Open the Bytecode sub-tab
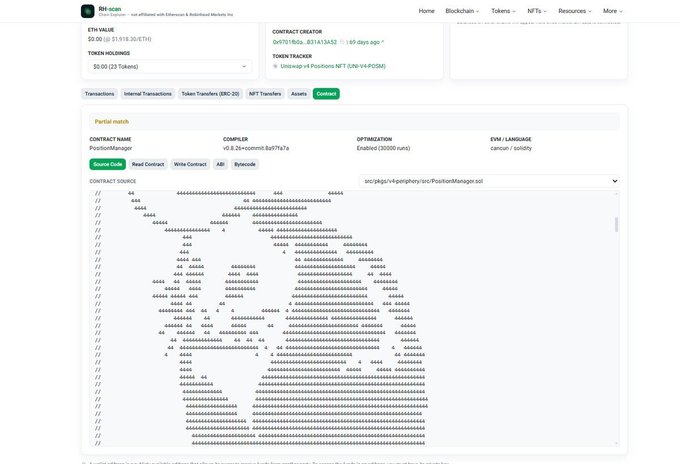The height and width of the screenshot is (464, 680). pos(245,164)
